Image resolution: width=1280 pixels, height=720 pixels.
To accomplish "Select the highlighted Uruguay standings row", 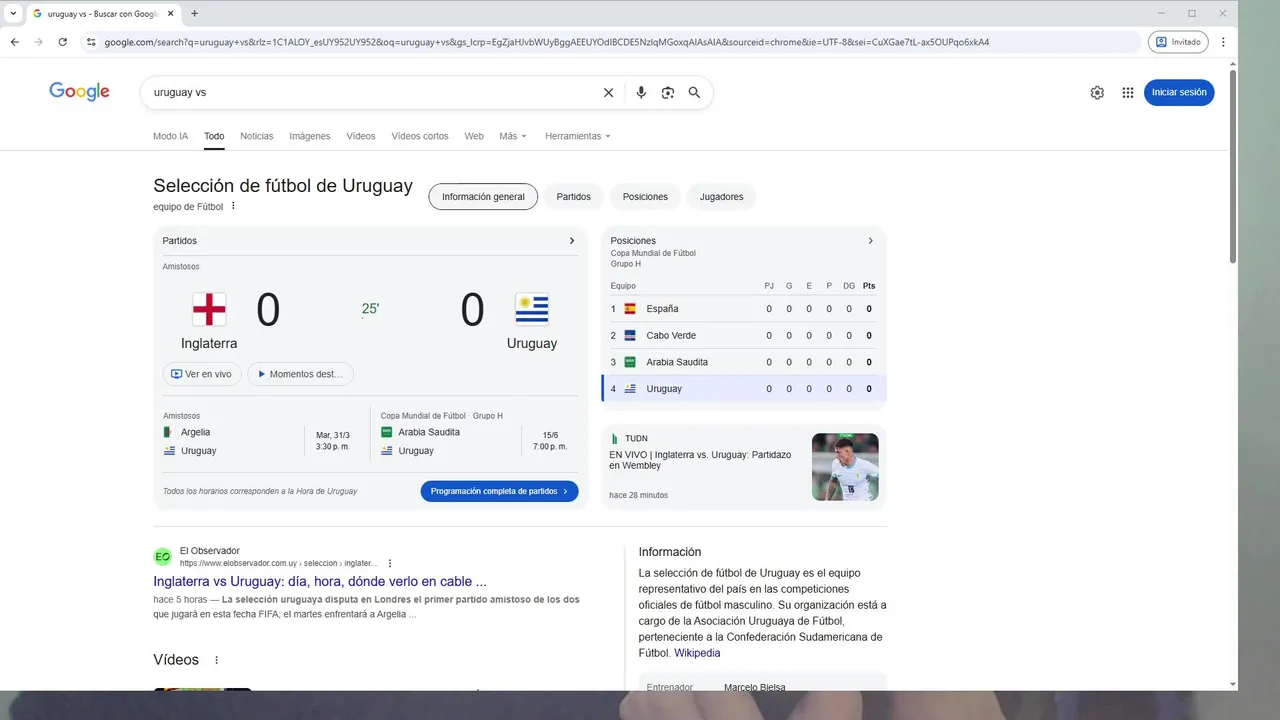I will coord(744,388).
